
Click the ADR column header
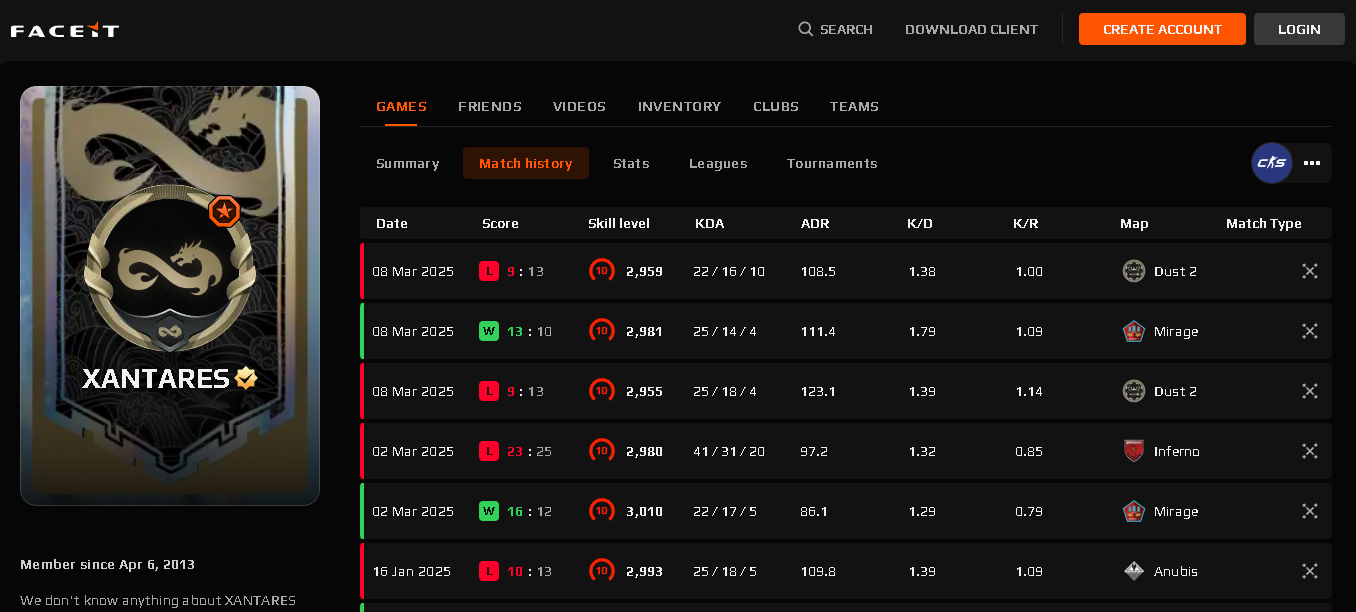815,223
